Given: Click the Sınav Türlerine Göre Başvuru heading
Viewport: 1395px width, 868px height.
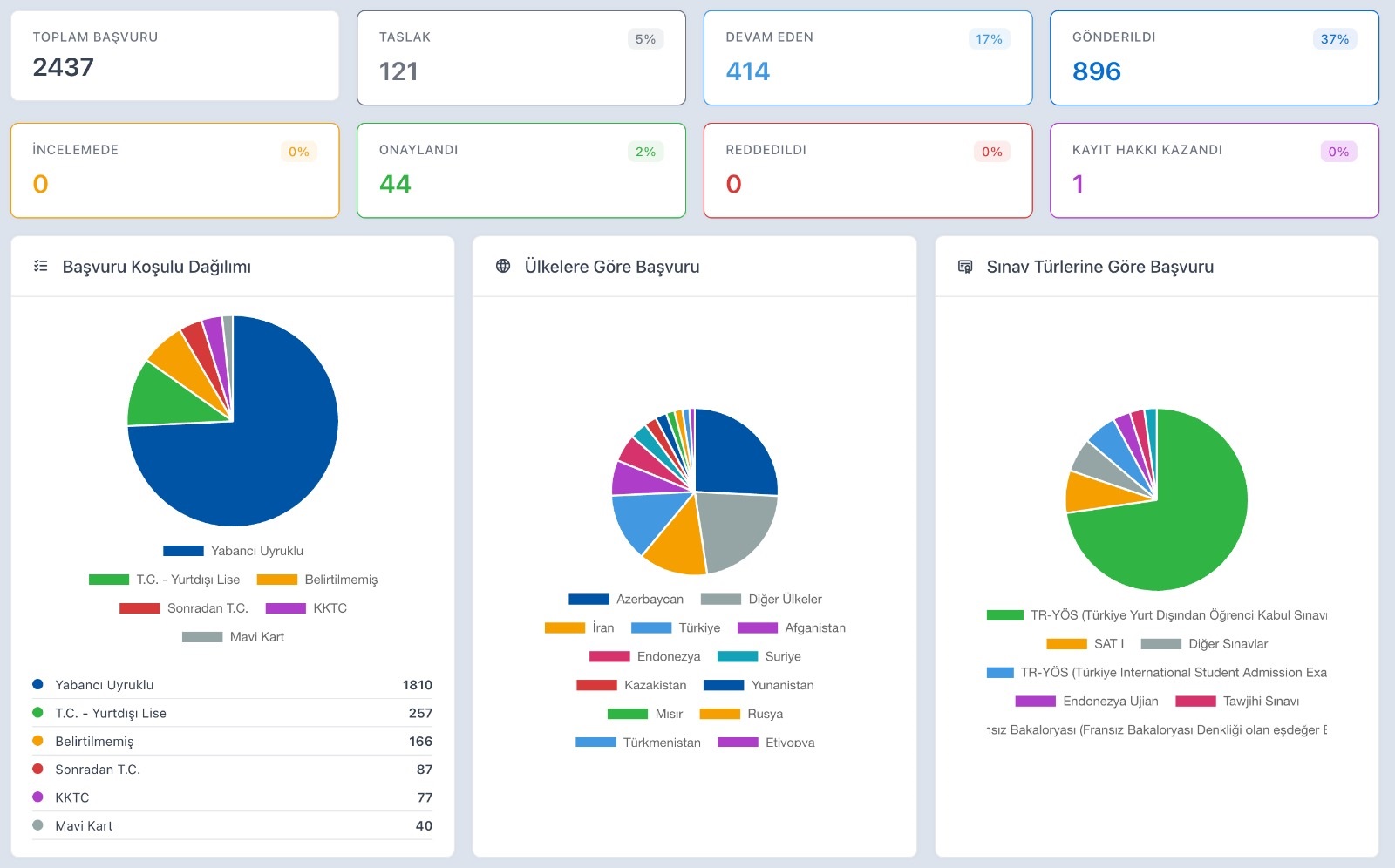Looking at the screenshot, I should click(x=1100, y=267).
